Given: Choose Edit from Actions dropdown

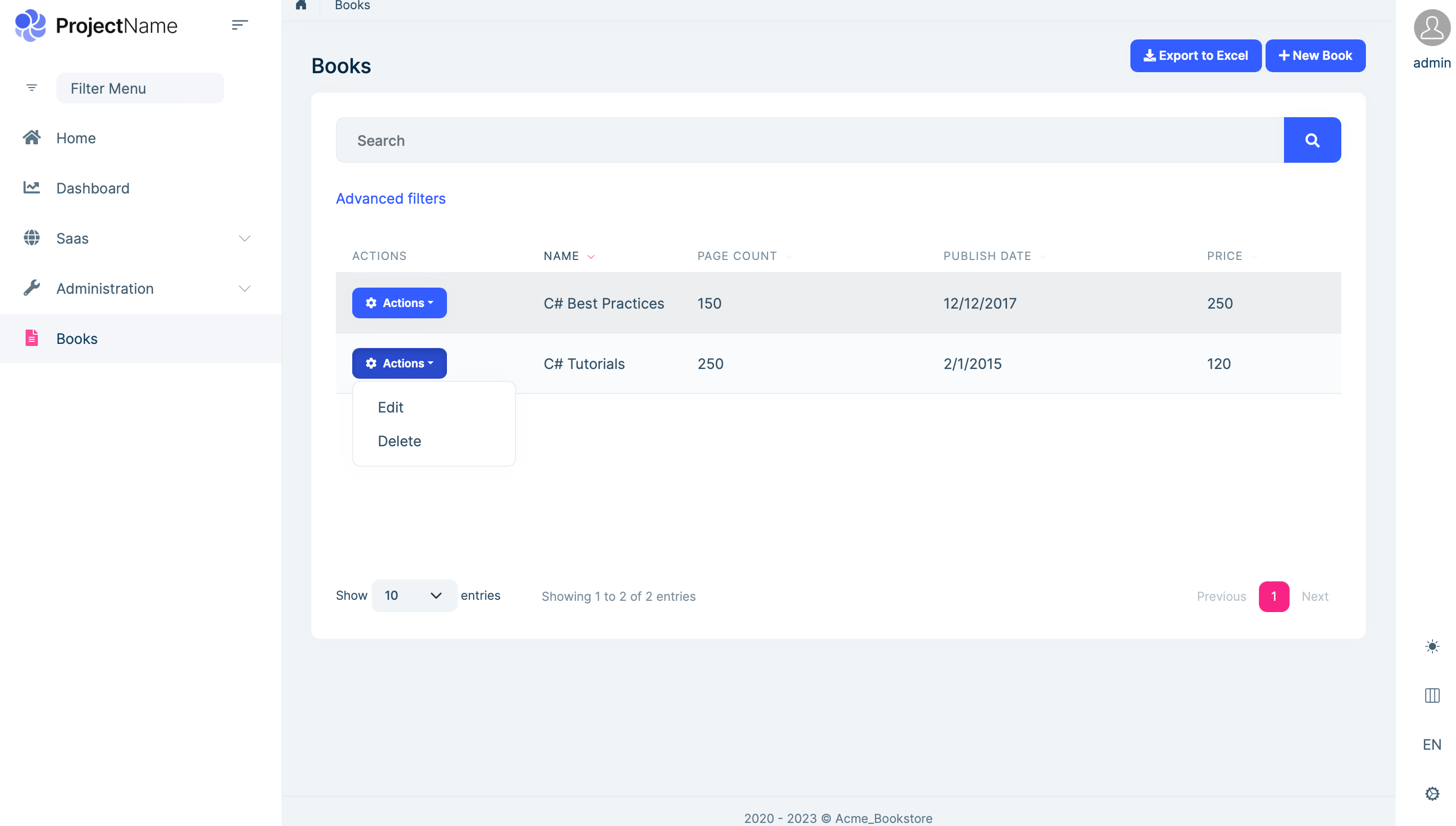Looking at the screenshot, I should [391, 407].
